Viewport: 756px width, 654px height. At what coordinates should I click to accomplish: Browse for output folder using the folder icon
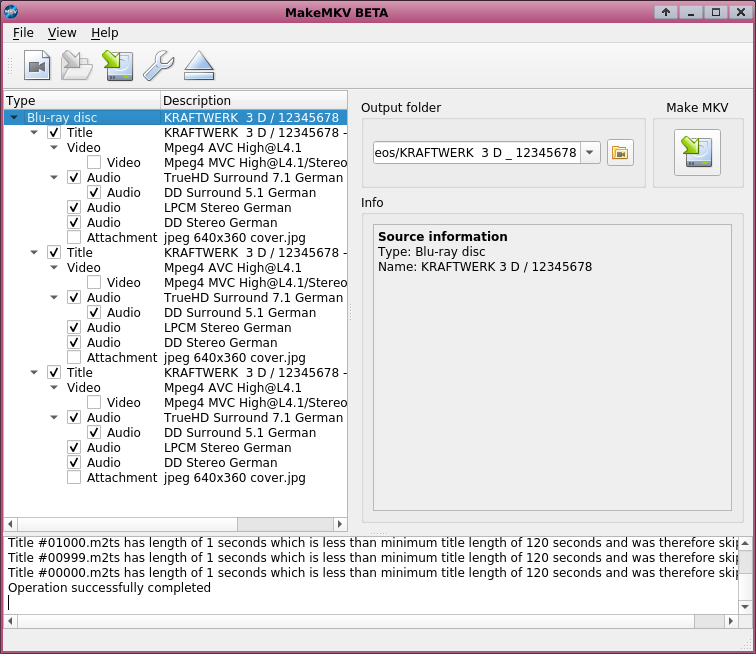[620, 153]
